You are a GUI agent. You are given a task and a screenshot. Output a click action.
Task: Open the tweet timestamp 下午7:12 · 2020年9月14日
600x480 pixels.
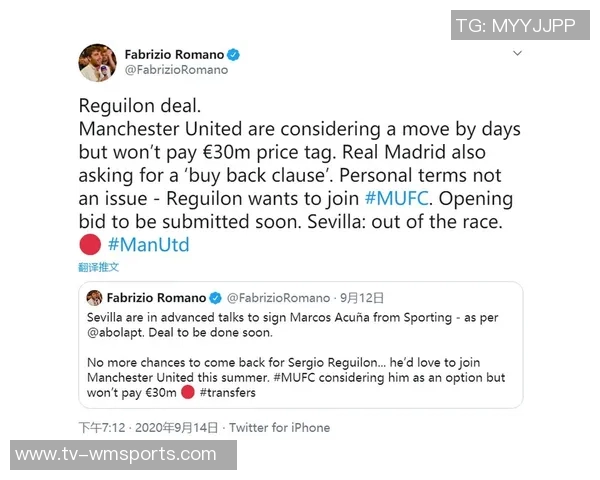148,428
